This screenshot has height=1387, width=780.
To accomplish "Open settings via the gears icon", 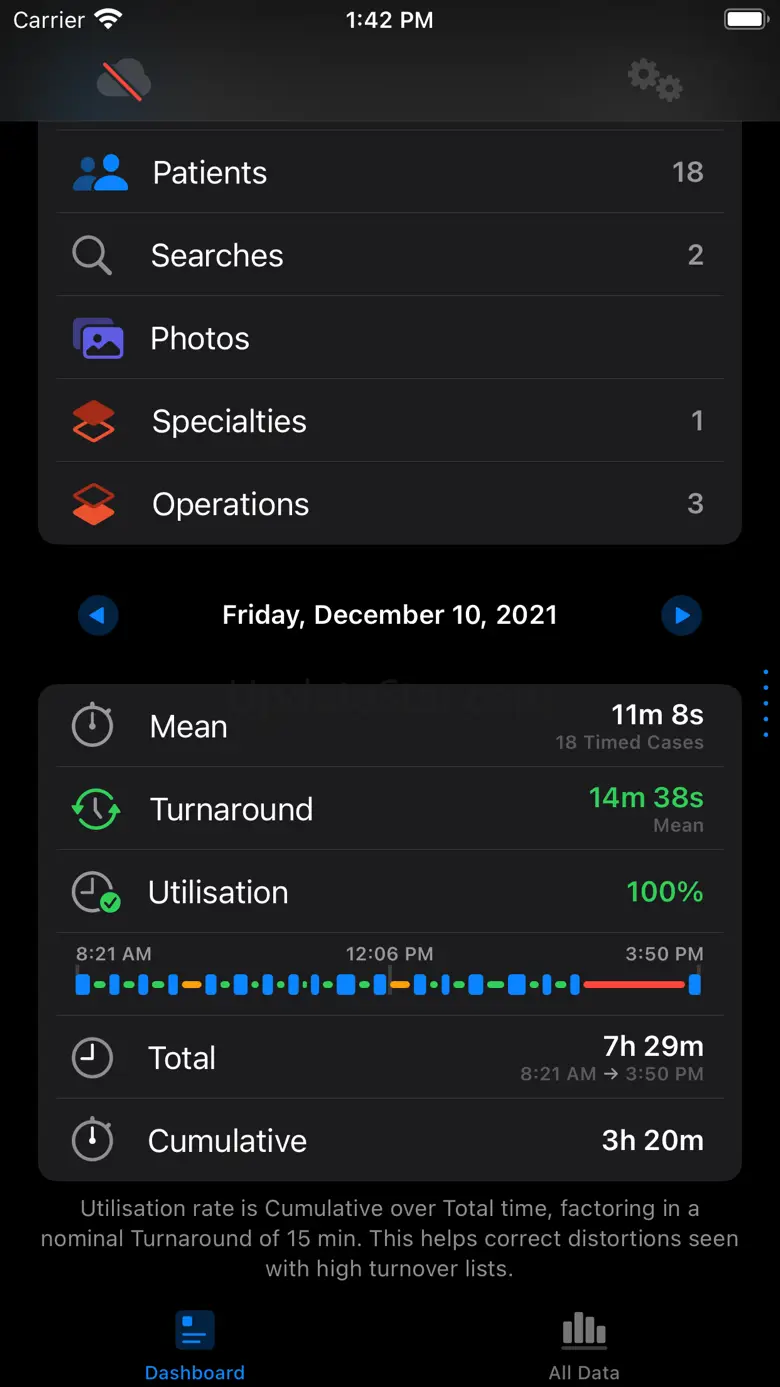I will coord(655,79).
